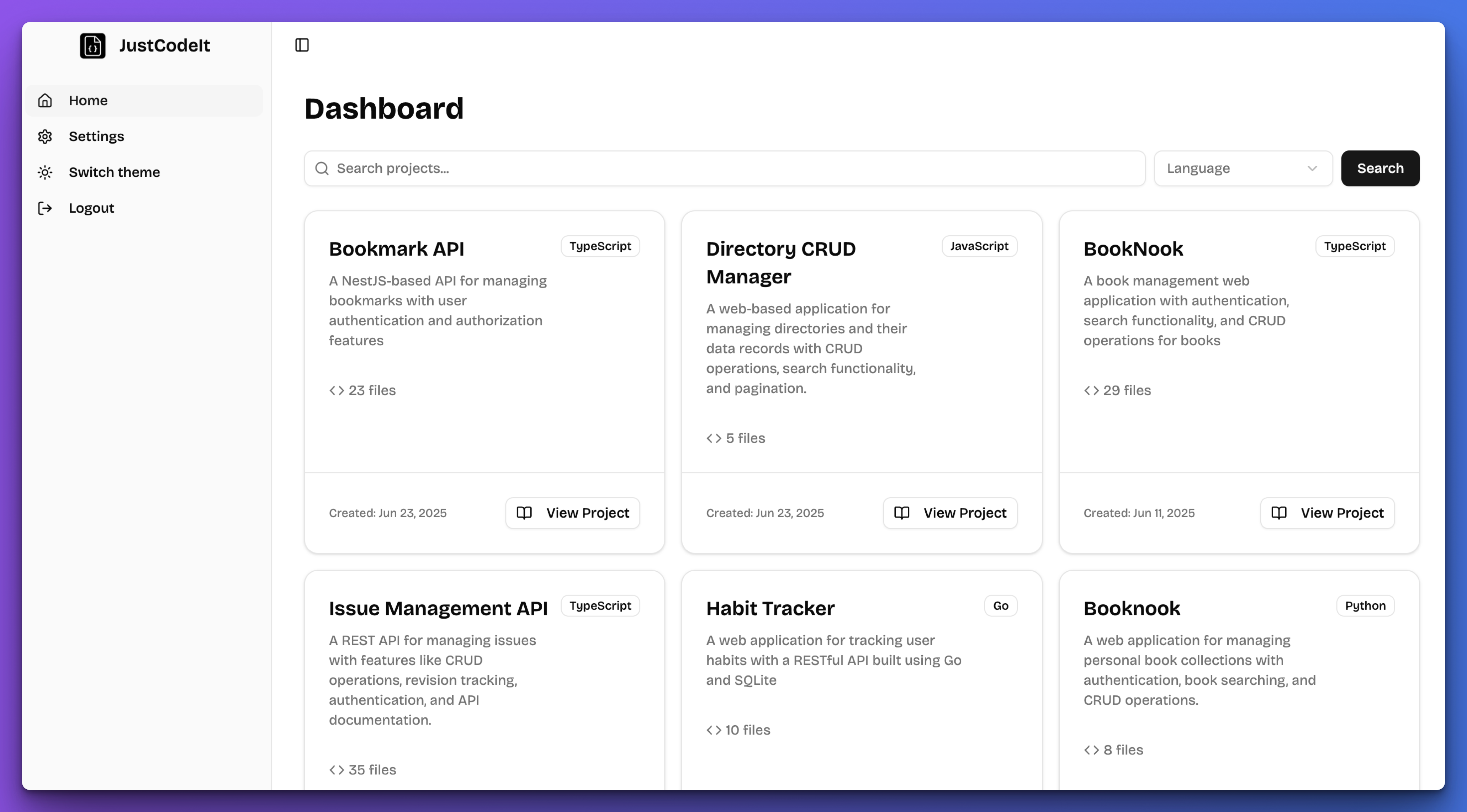Click the sun icon for Switch theme

tap(45, 172)
